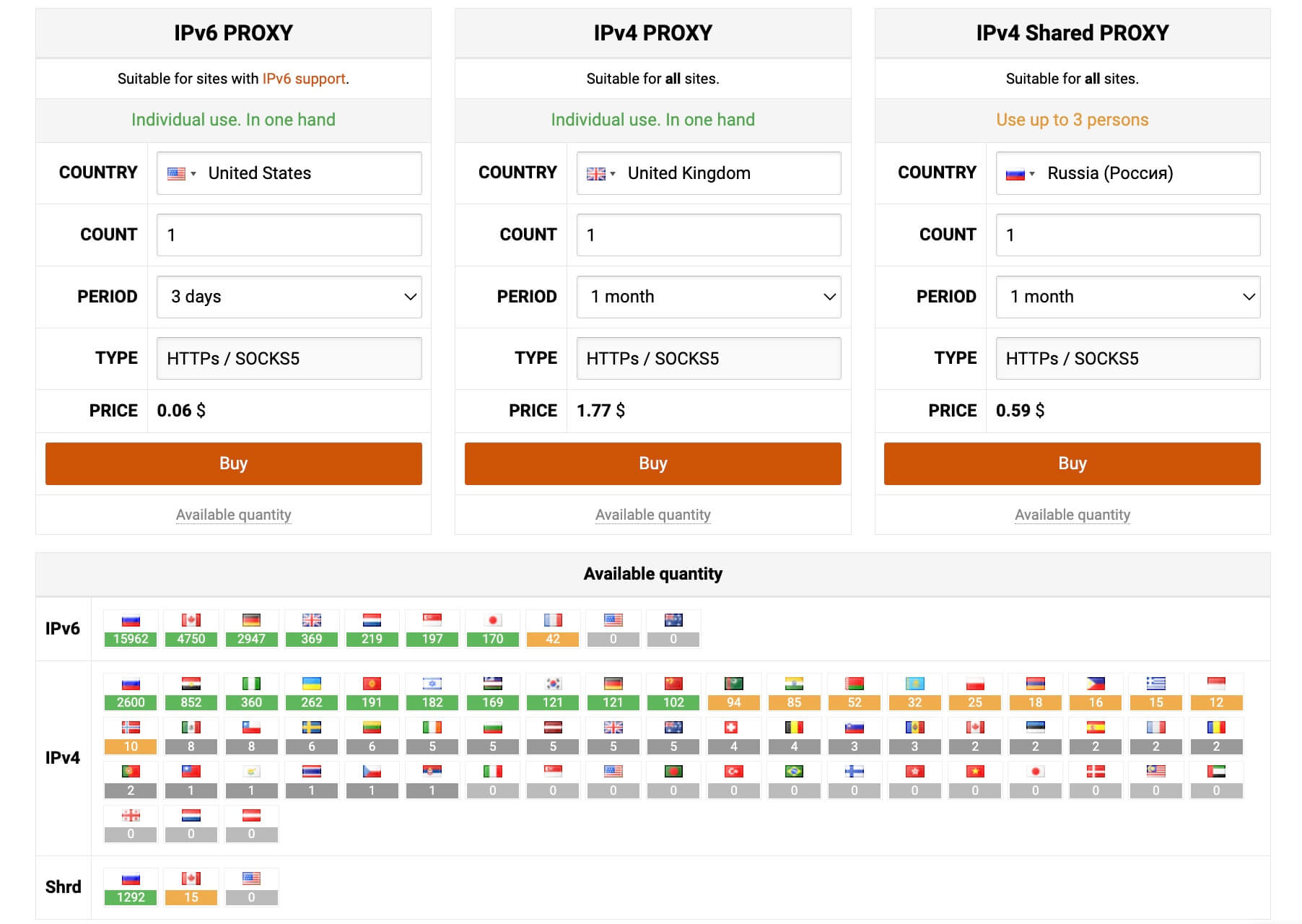Open Available quantity link under the IPv6 panel
1302x924 pixels.
233,515
